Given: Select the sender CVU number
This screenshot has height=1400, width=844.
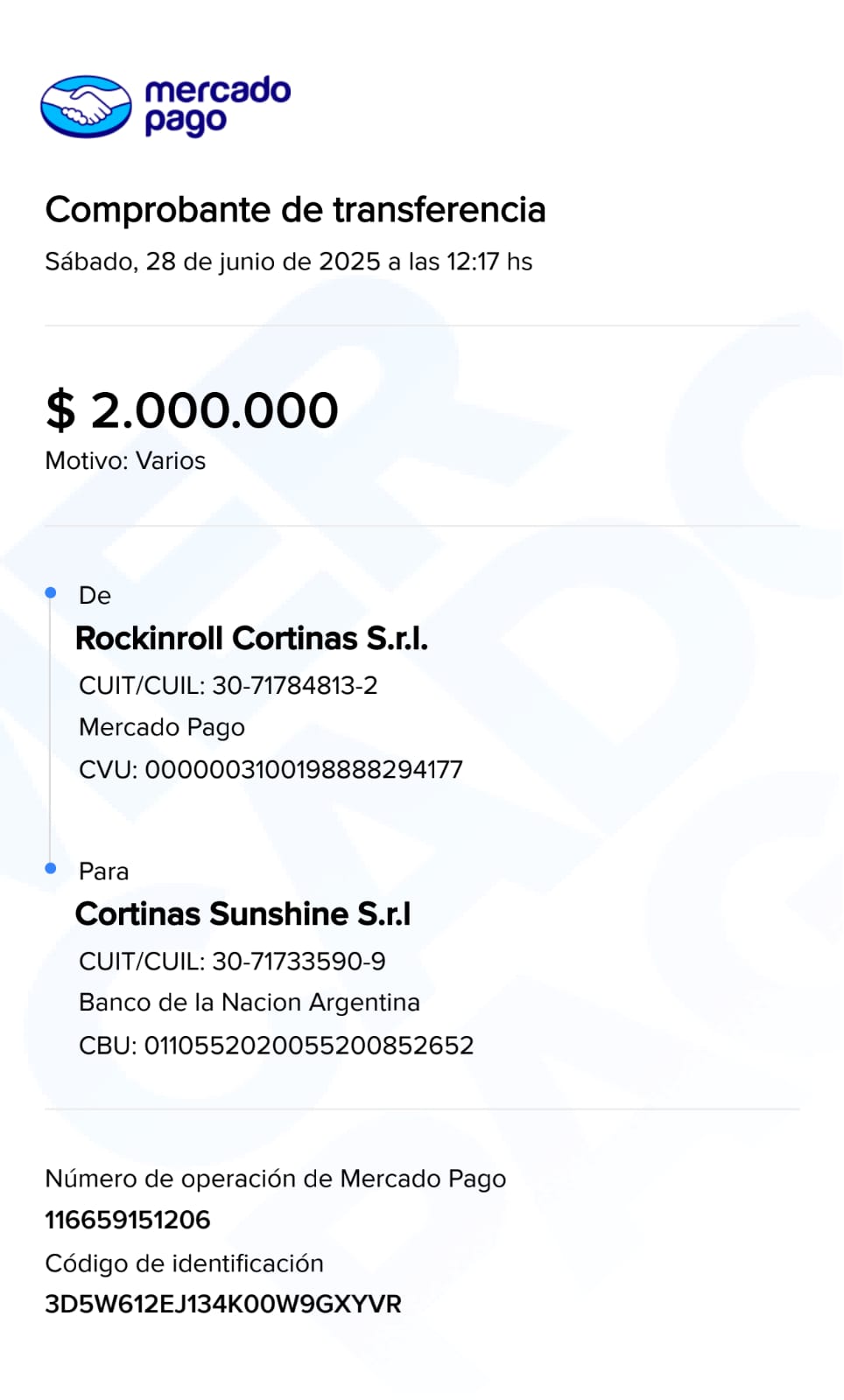Looking at the screenshot, I should tap(303, 770).
